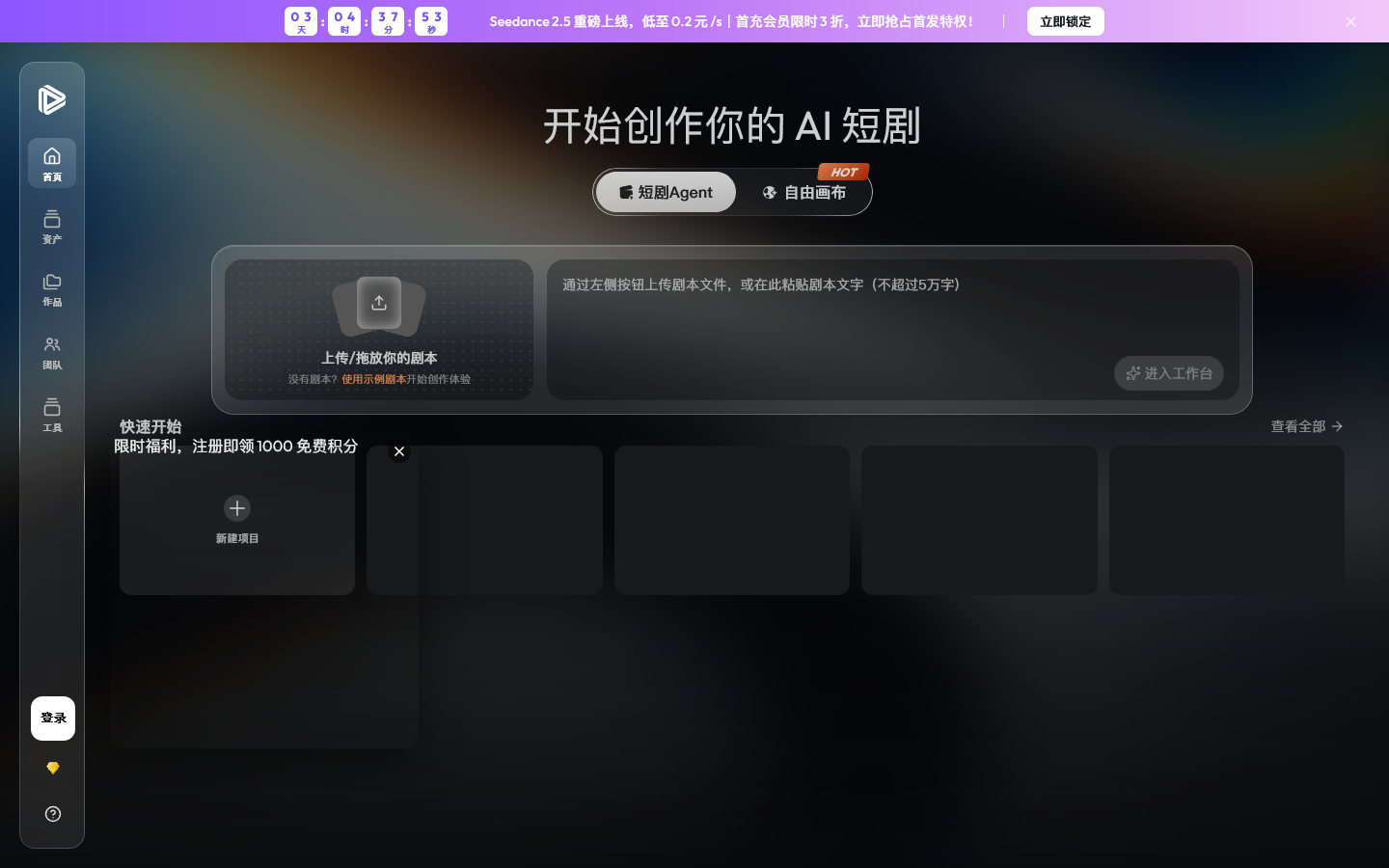Dismiss the 限时福利 popup with its X

[x=399, y=451]
